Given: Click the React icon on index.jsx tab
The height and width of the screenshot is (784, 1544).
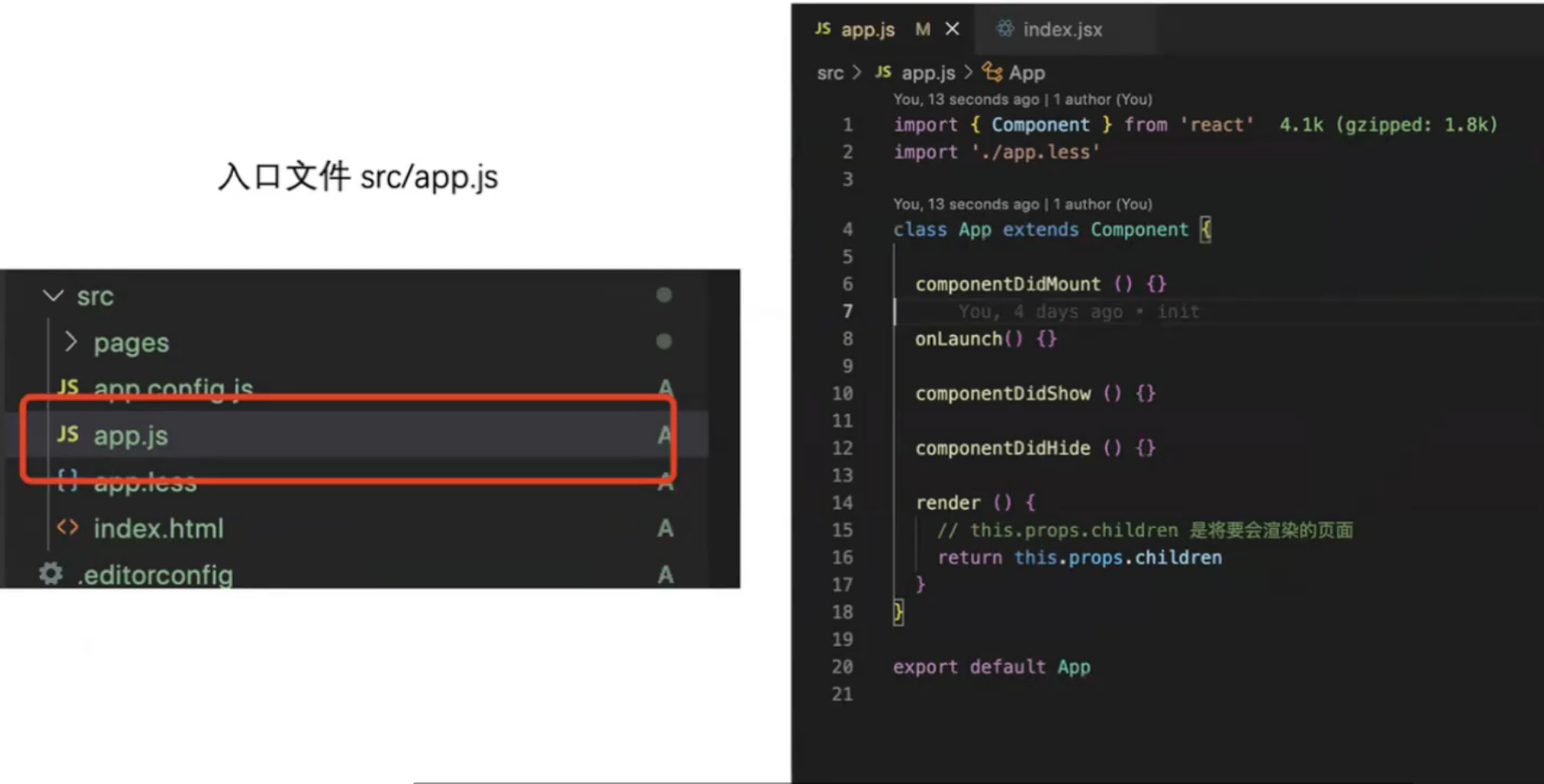Looking at the screenshot, I should [x=1004, y=29].
